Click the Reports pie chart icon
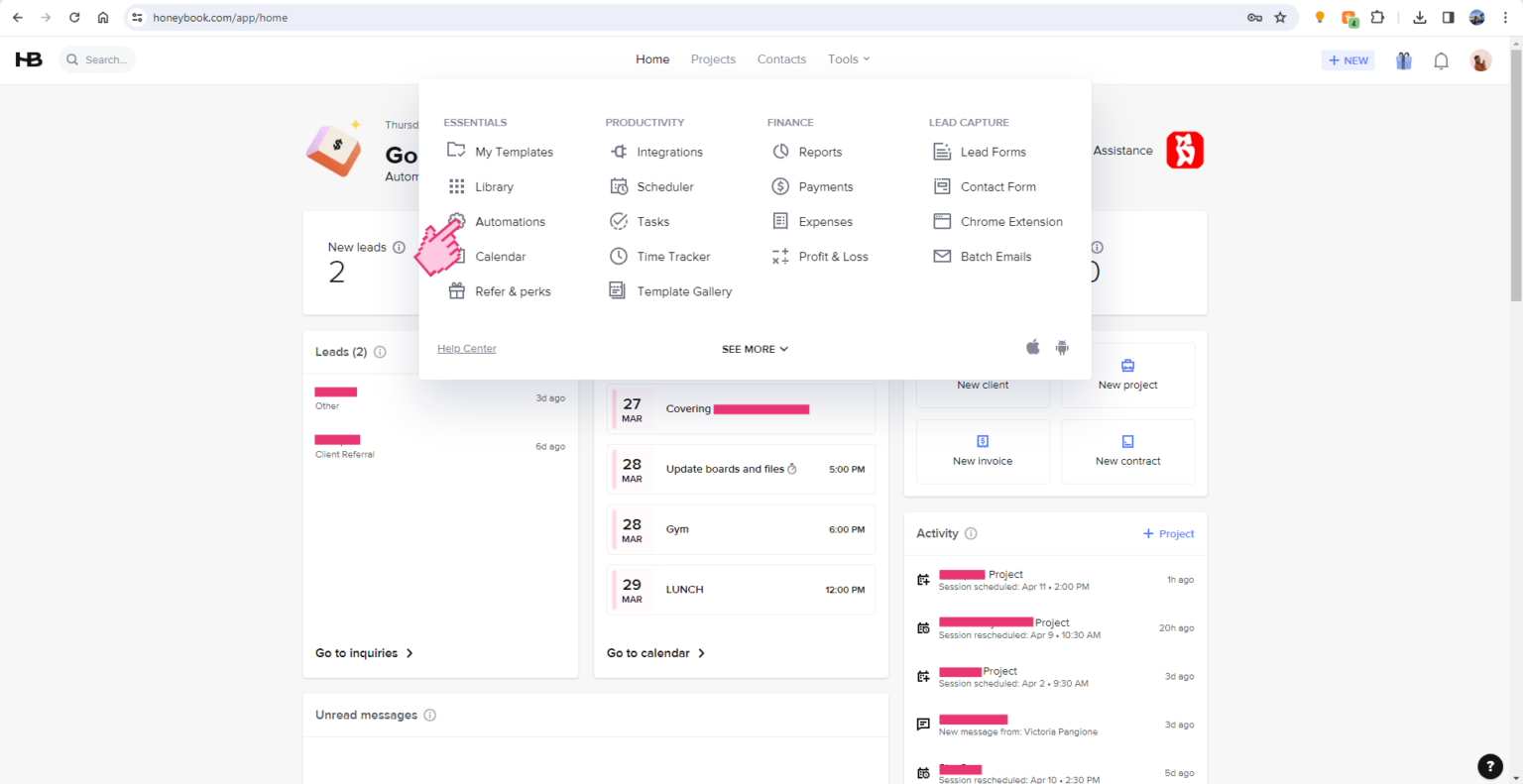The width and height of the screenshot is (1523, 784). click(x=780, y=152)
